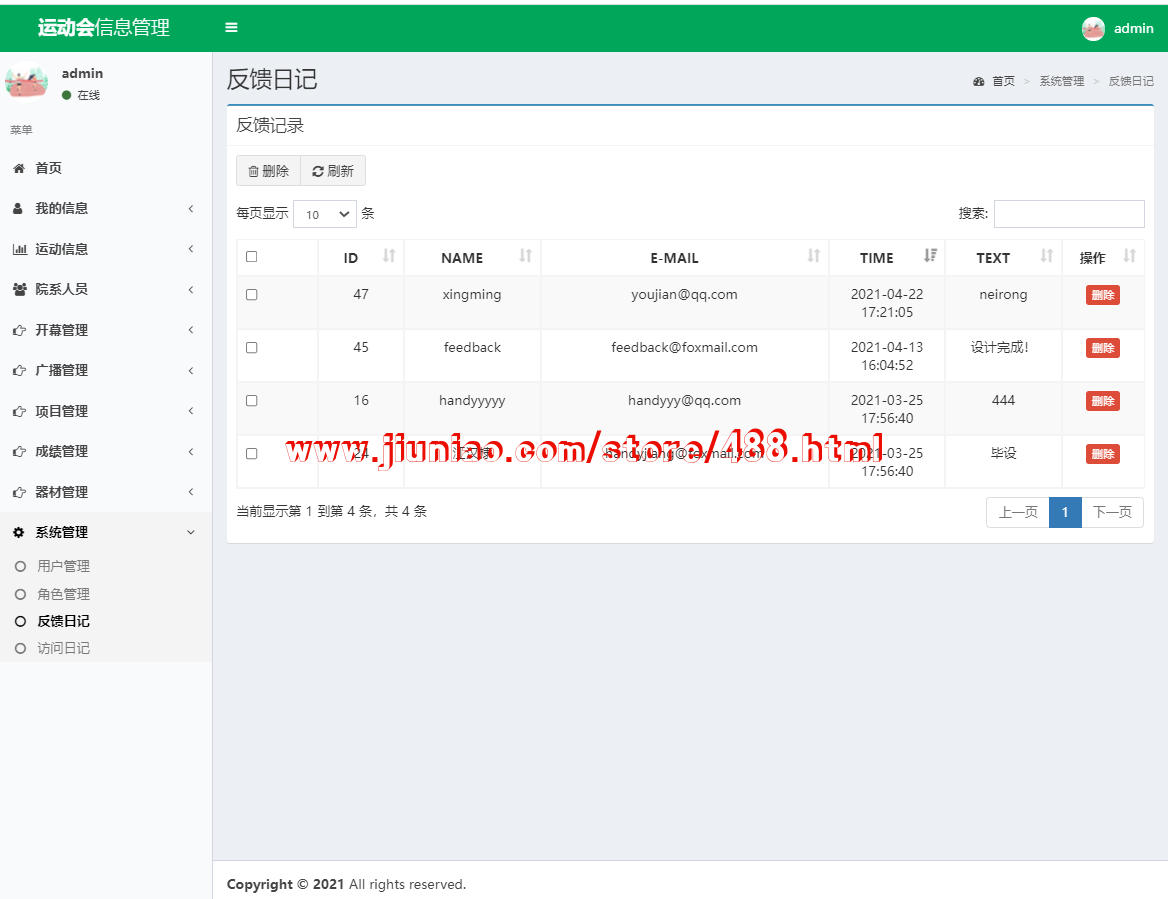The image size is (1168, 899).
Task: Focus the 搜索 search field
Action: tap(1069, 214)
